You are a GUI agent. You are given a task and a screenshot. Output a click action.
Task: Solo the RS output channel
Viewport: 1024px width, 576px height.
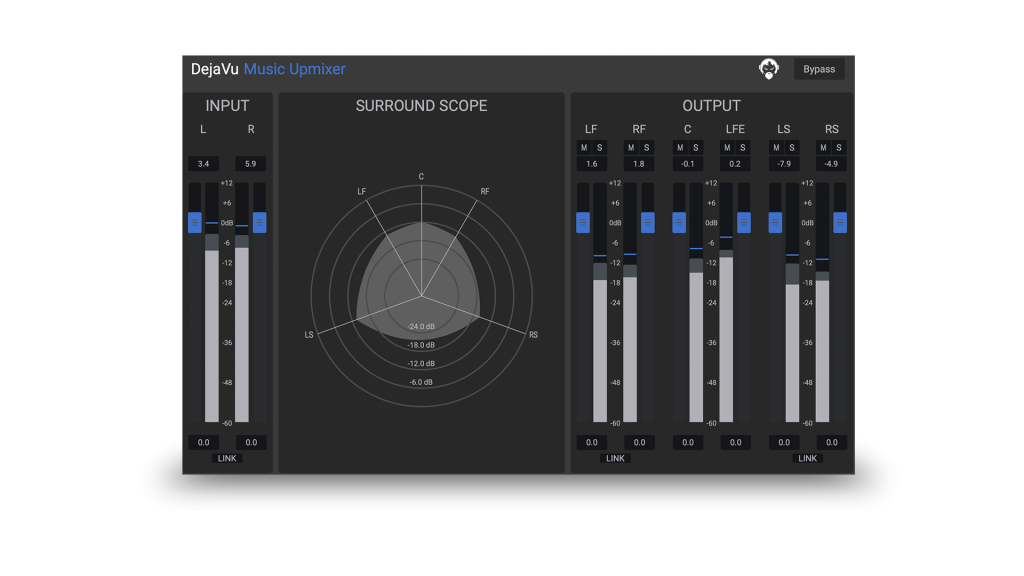pyautogui.click(x=837, y=148)
